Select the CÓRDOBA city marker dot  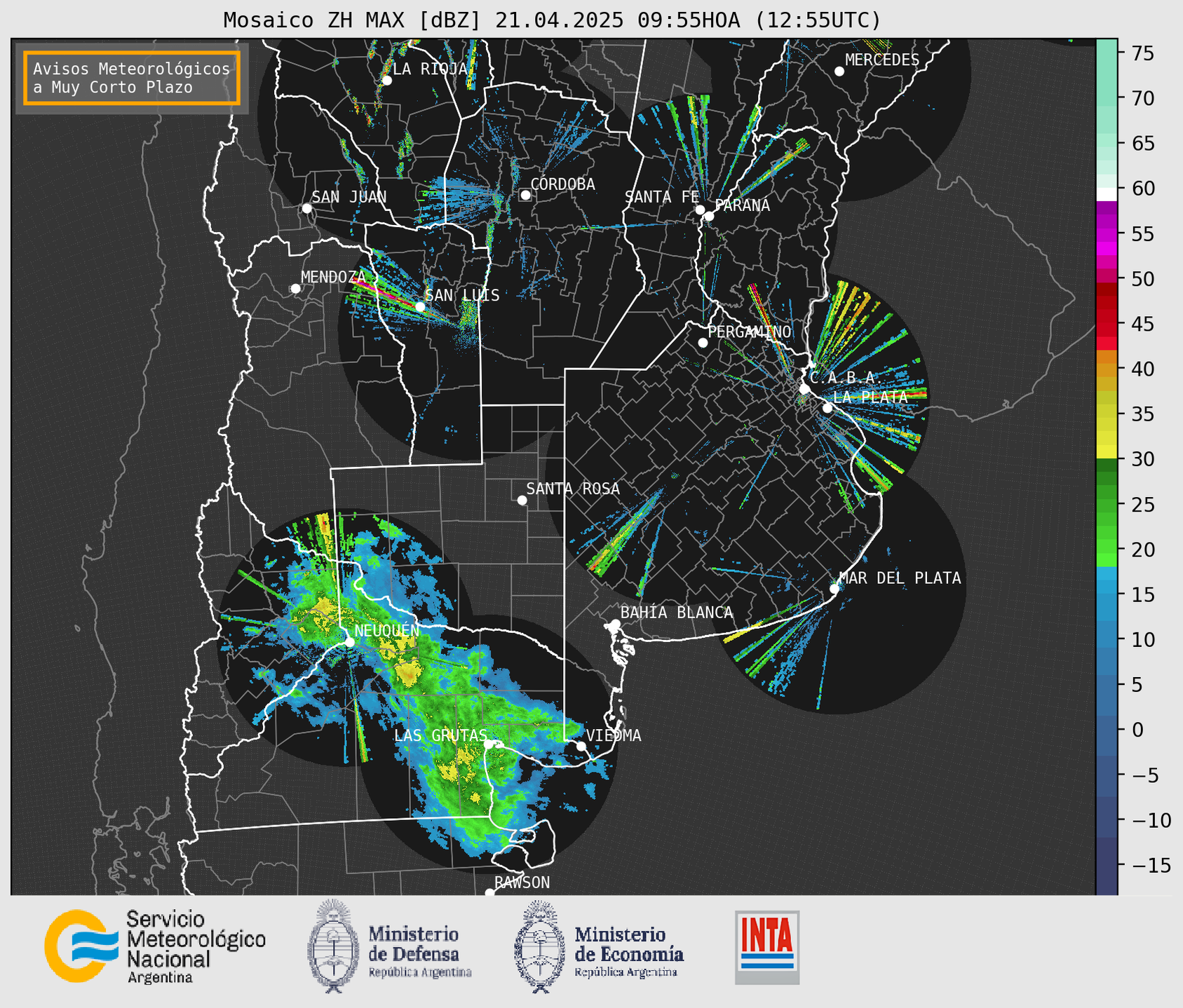coord(525,195)
